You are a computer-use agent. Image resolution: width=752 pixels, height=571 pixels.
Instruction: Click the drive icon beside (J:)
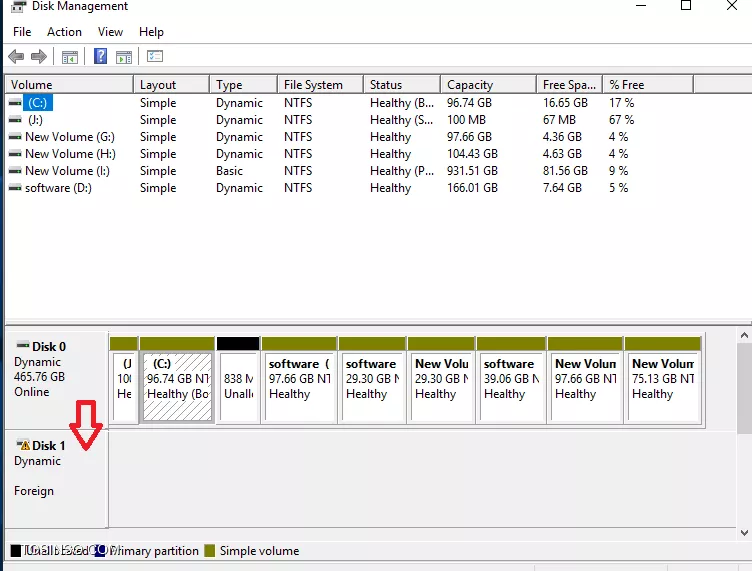15,119
